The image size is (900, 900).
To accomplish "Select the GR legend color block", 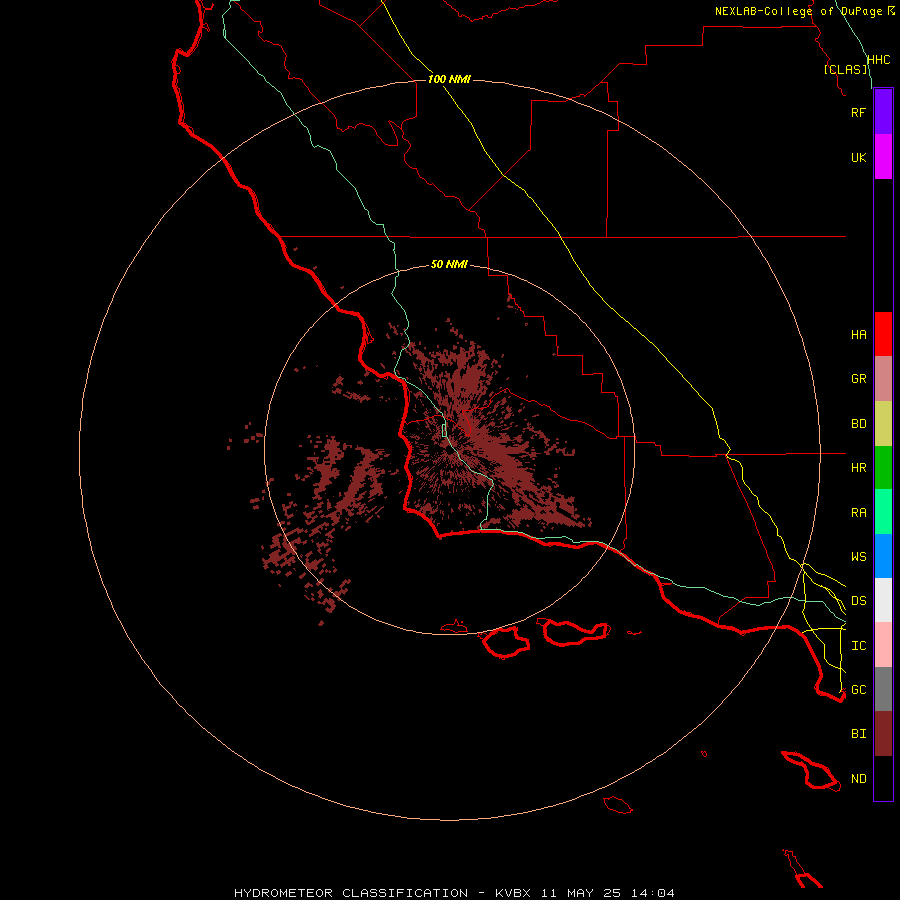I will (883, 379).
